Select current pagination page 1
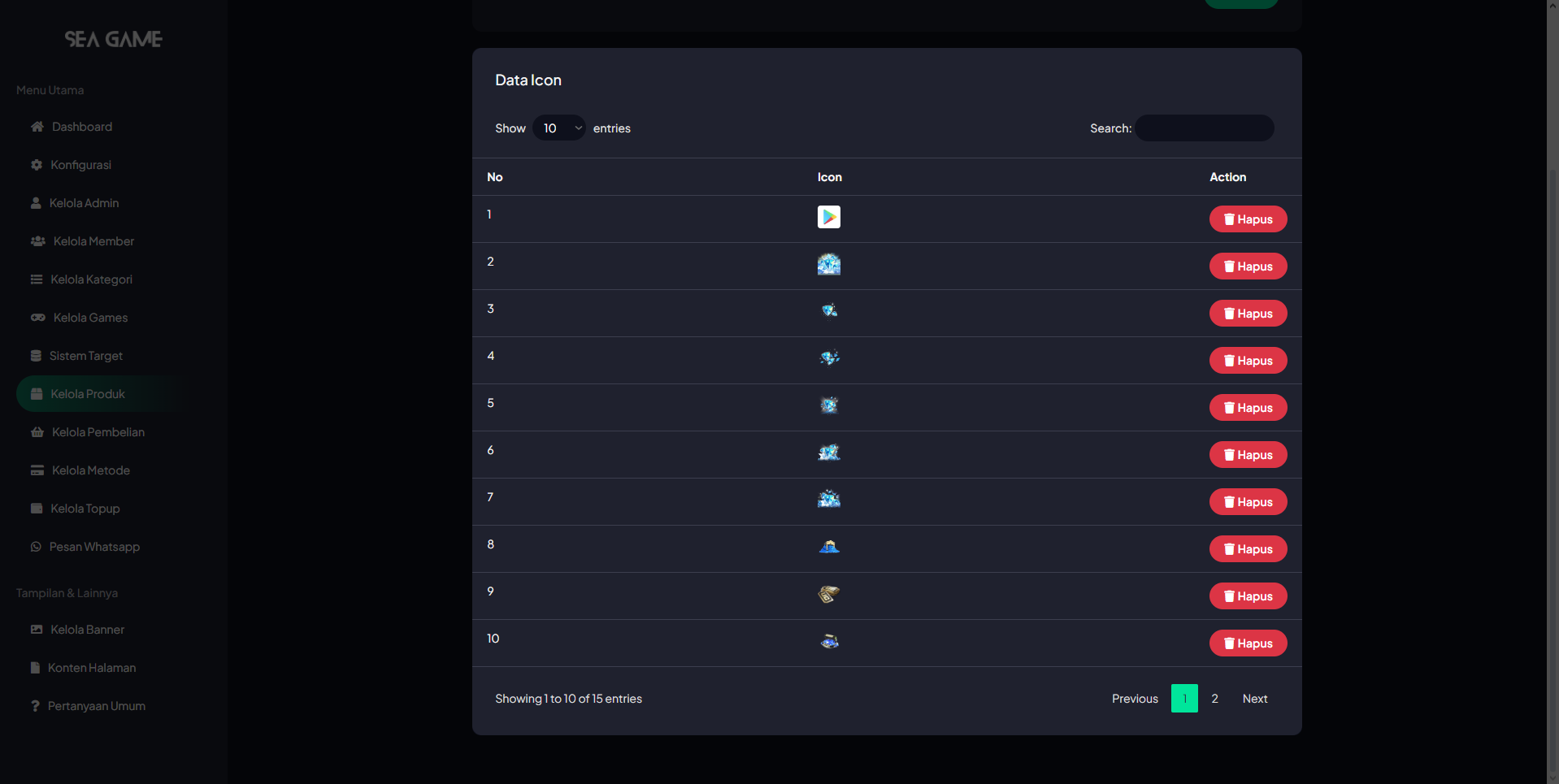Image resolution: width=1559 pixels, height=784 pixels. tap(1184, 699)
